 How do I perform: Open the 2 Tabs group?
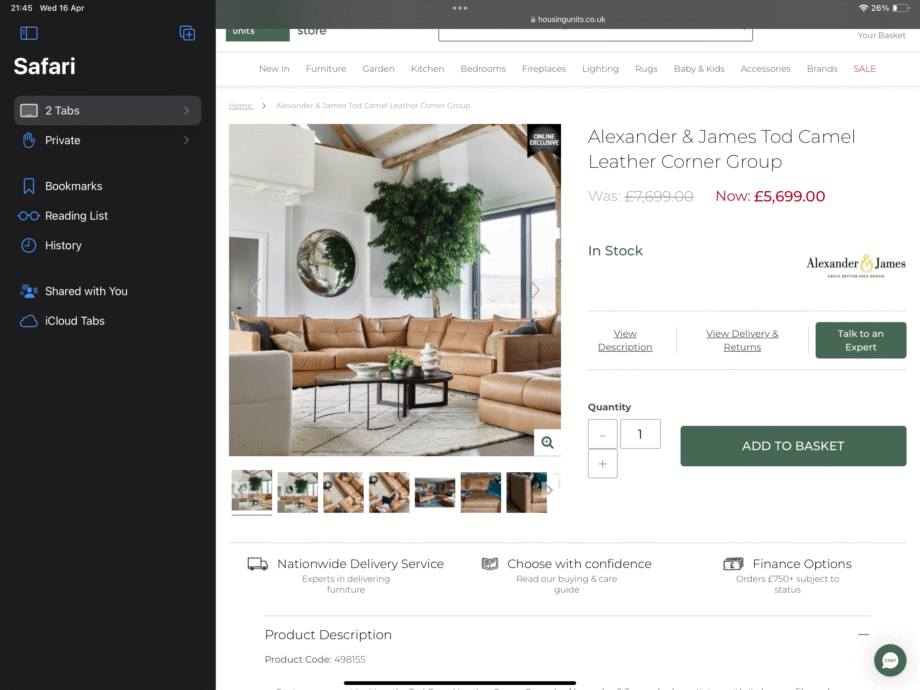(x=107, y=110)
